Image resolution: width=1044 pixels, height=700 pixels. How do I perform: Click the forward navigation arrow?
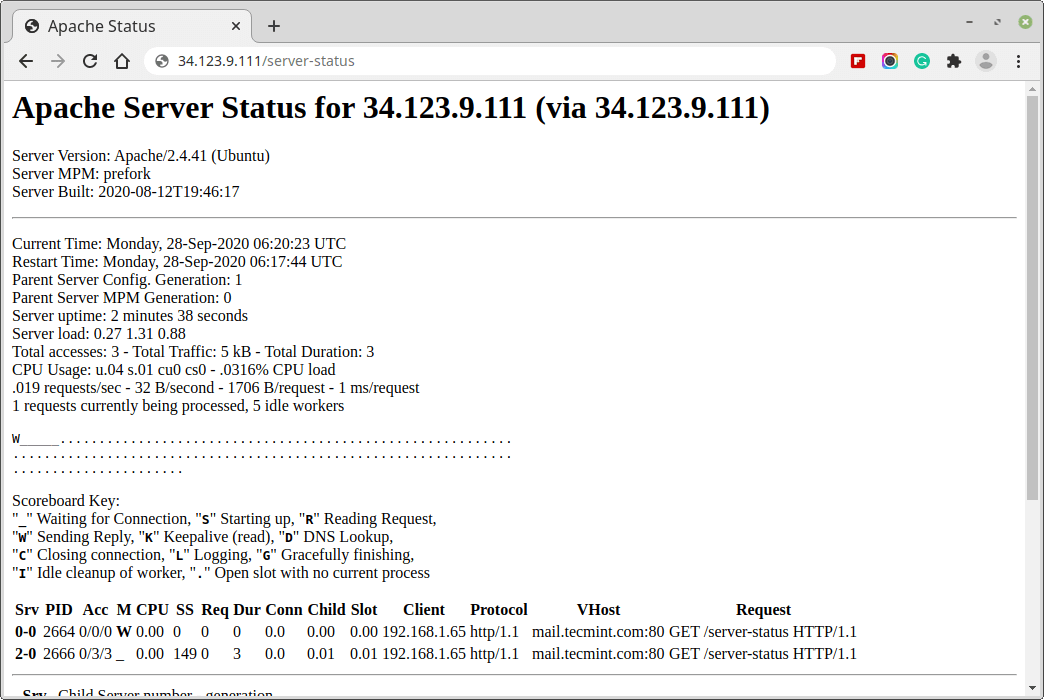click(x=58, y=61)
